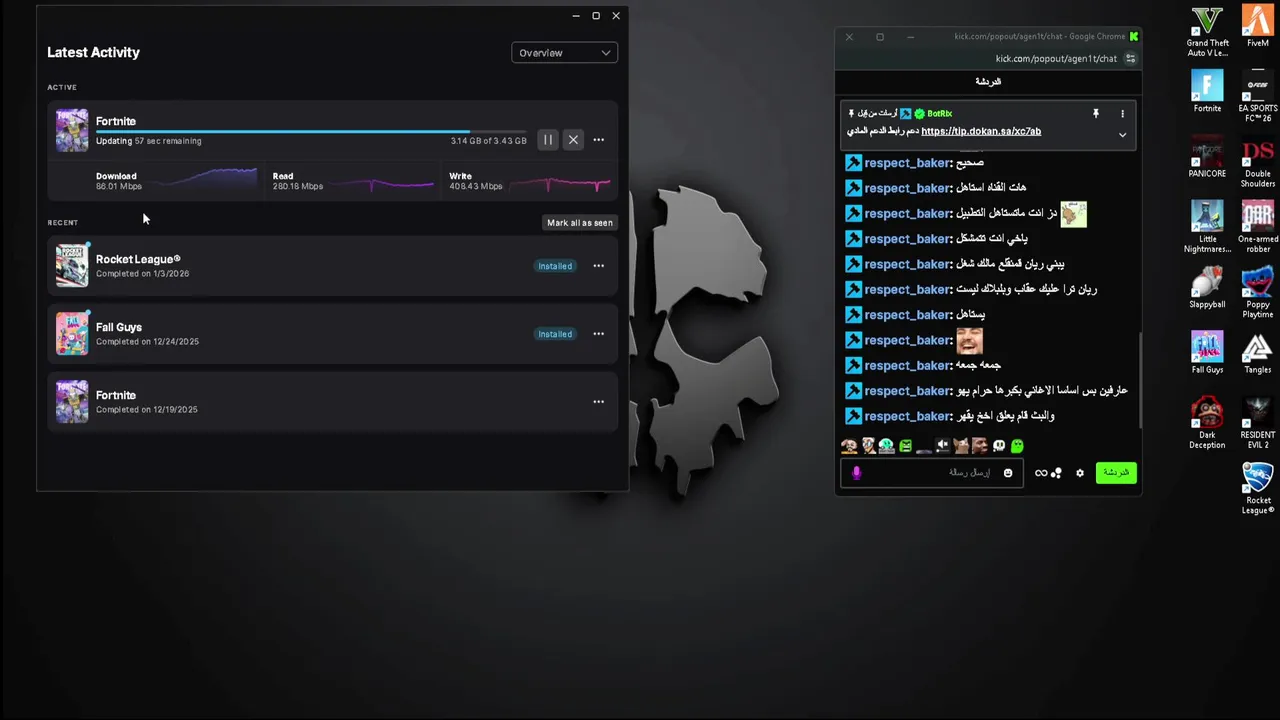Click the purple microphone icon in chat input

tap(856, 473)
